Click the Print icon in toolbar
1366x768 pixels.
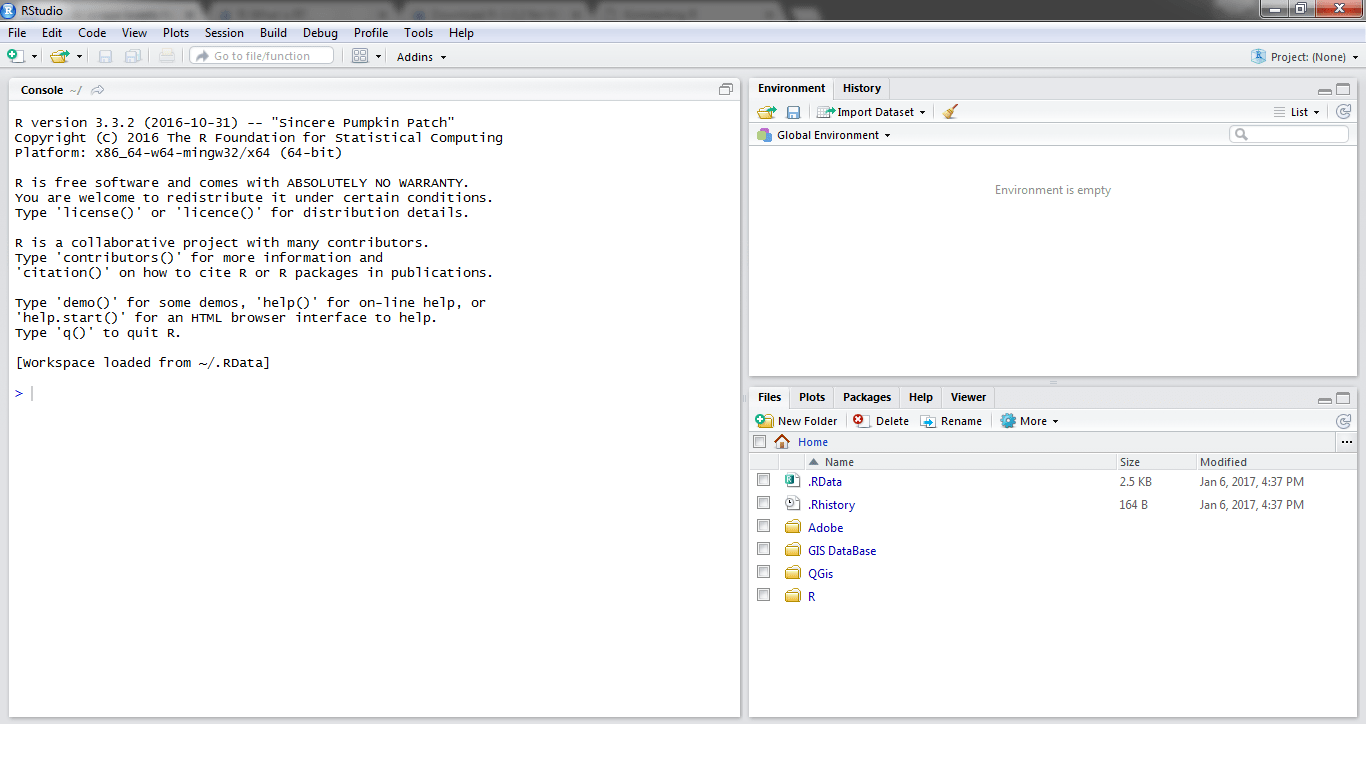click(166, 56)
